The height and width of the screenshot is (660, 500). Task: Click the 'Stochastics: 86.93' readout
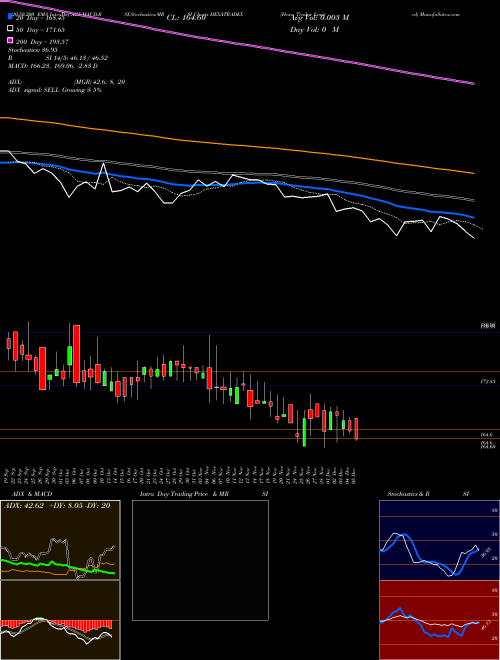(32, 50)
